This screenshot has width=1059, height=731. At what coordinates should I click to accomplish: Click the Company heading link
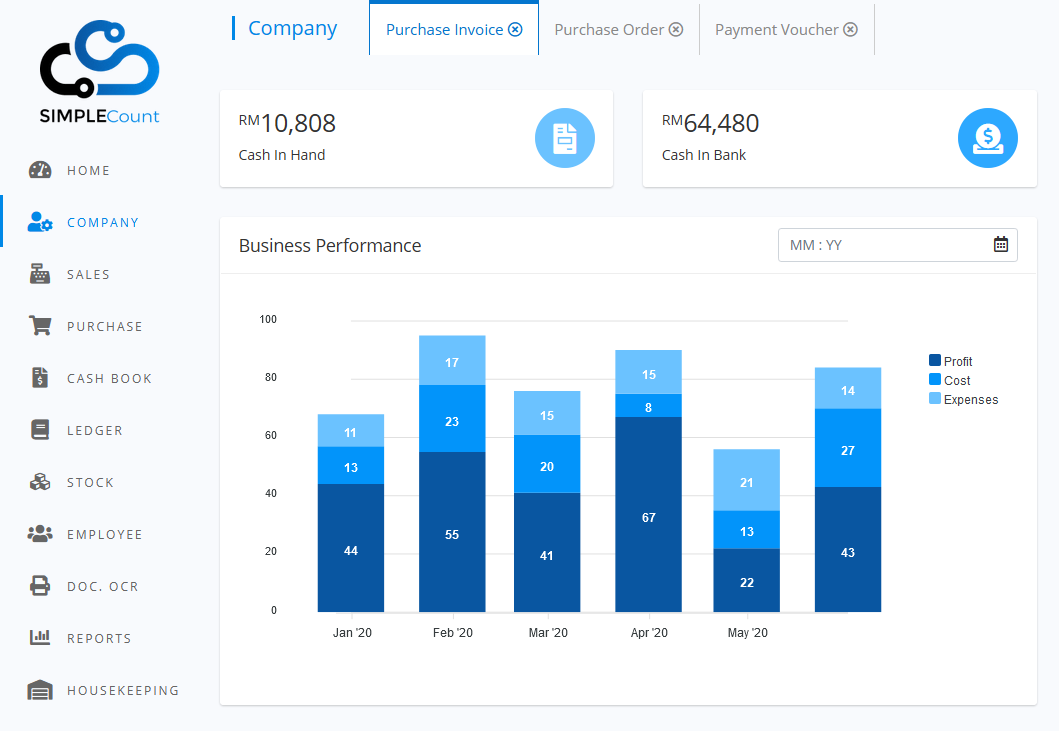291,28
